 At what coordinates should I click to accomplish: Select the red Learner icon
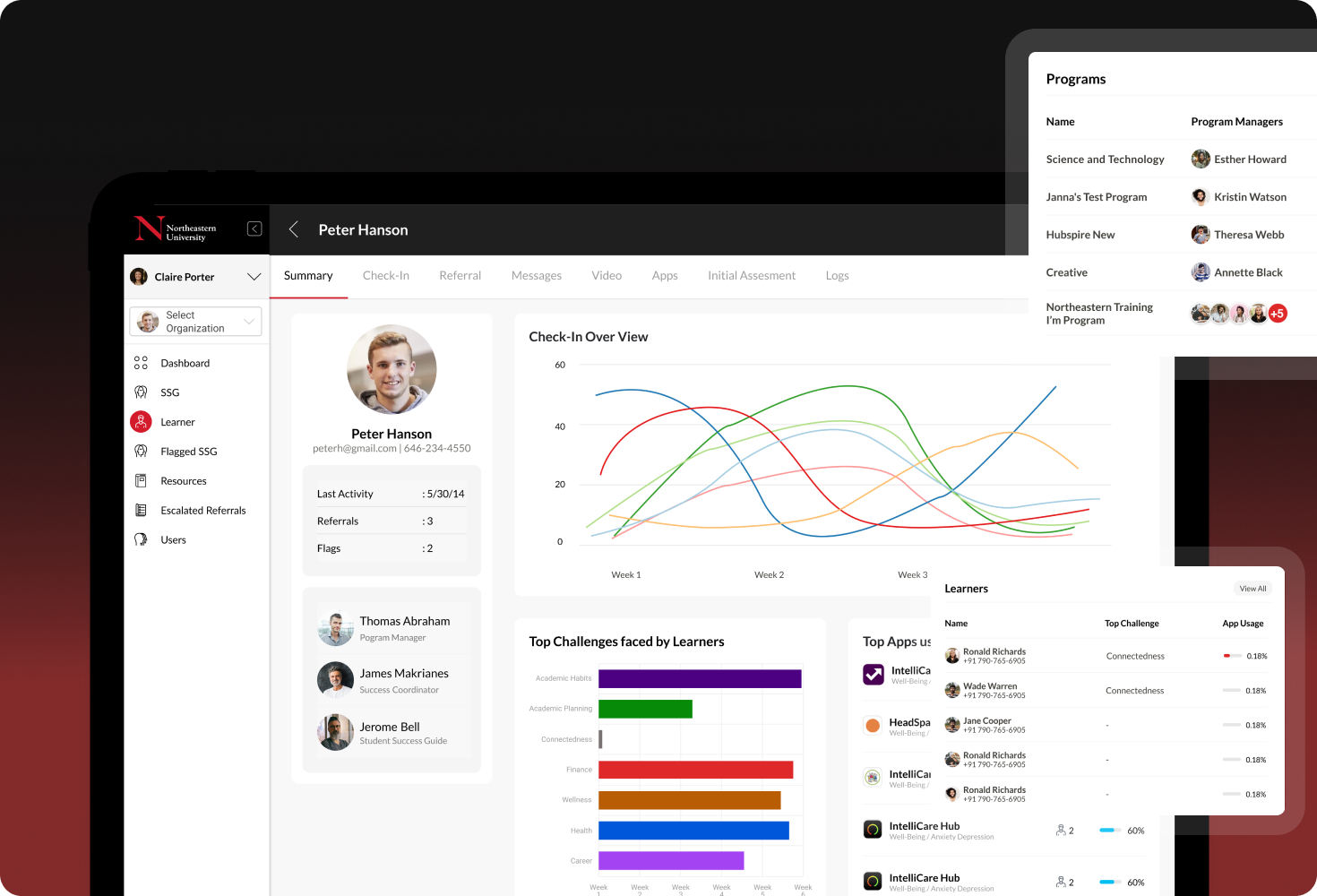[x=141, y=422]
